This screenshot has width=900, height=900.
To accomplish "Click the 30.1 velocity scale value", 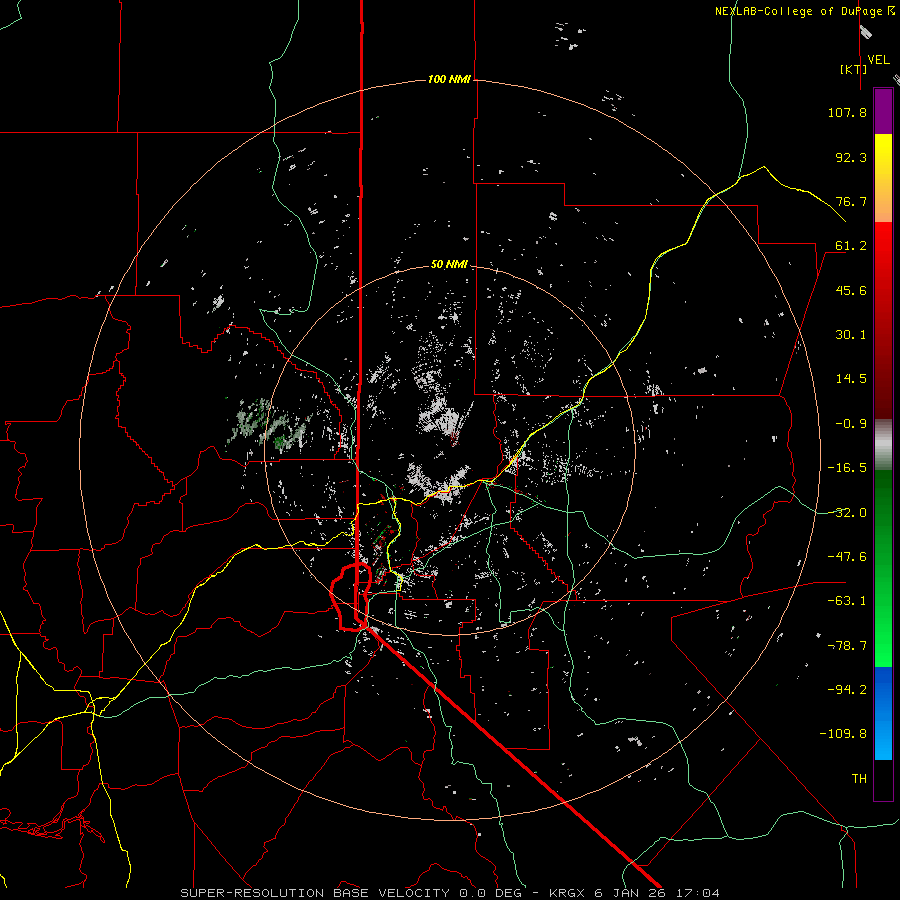I will (x=851, y=335).
